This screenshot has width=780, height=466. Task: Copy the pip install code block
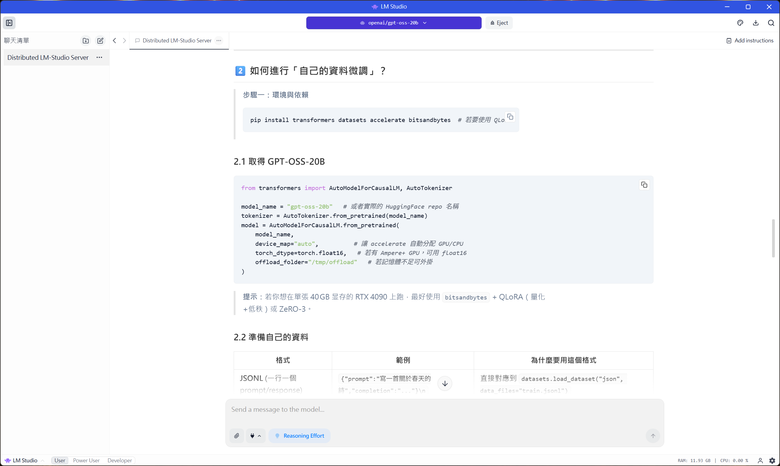pyautogui.click(x=510, y=117)
